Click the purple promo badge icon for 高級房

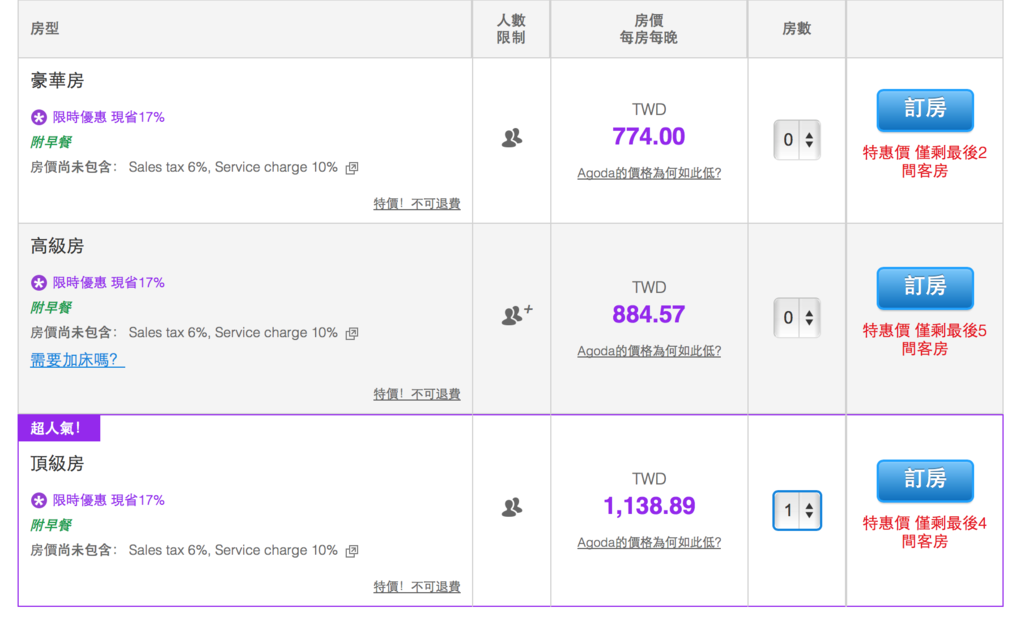pyautogui.click(x=39, y=283)
